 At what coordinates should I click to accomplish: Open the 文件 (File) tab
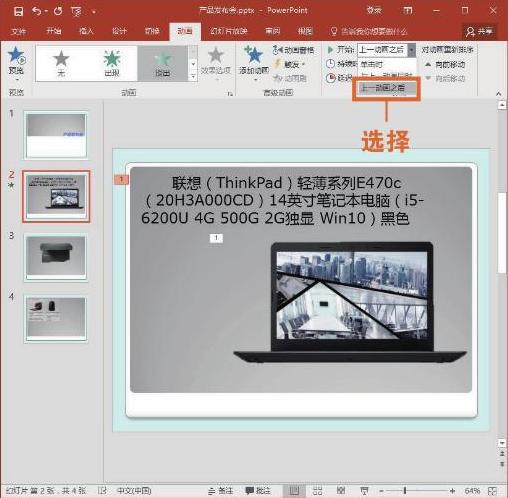pyautogui.click(x=18, y=31)
